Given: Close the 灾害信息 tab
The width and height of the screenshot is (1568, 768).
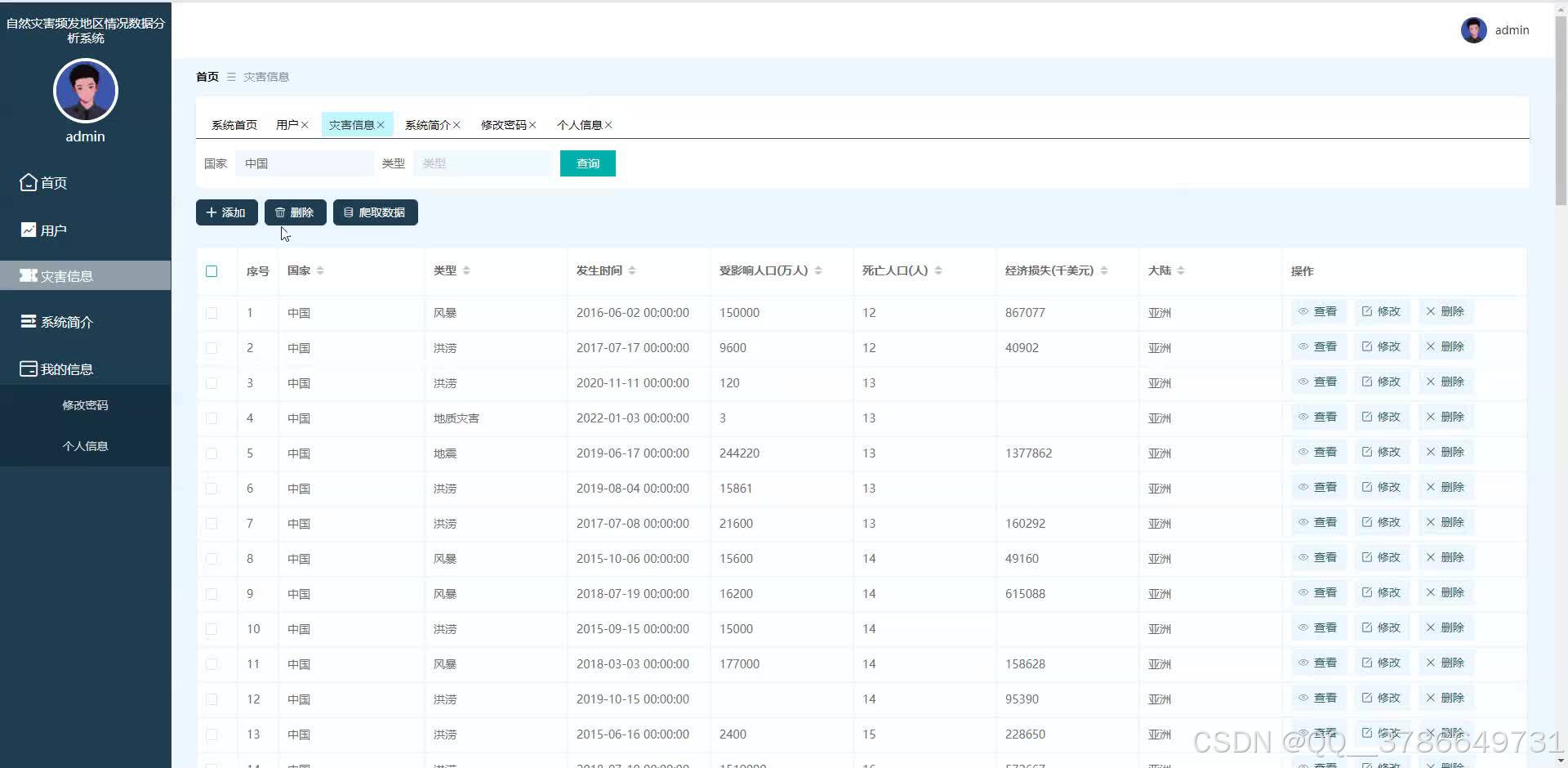Looking at the screenshot, I should (381, 125).
